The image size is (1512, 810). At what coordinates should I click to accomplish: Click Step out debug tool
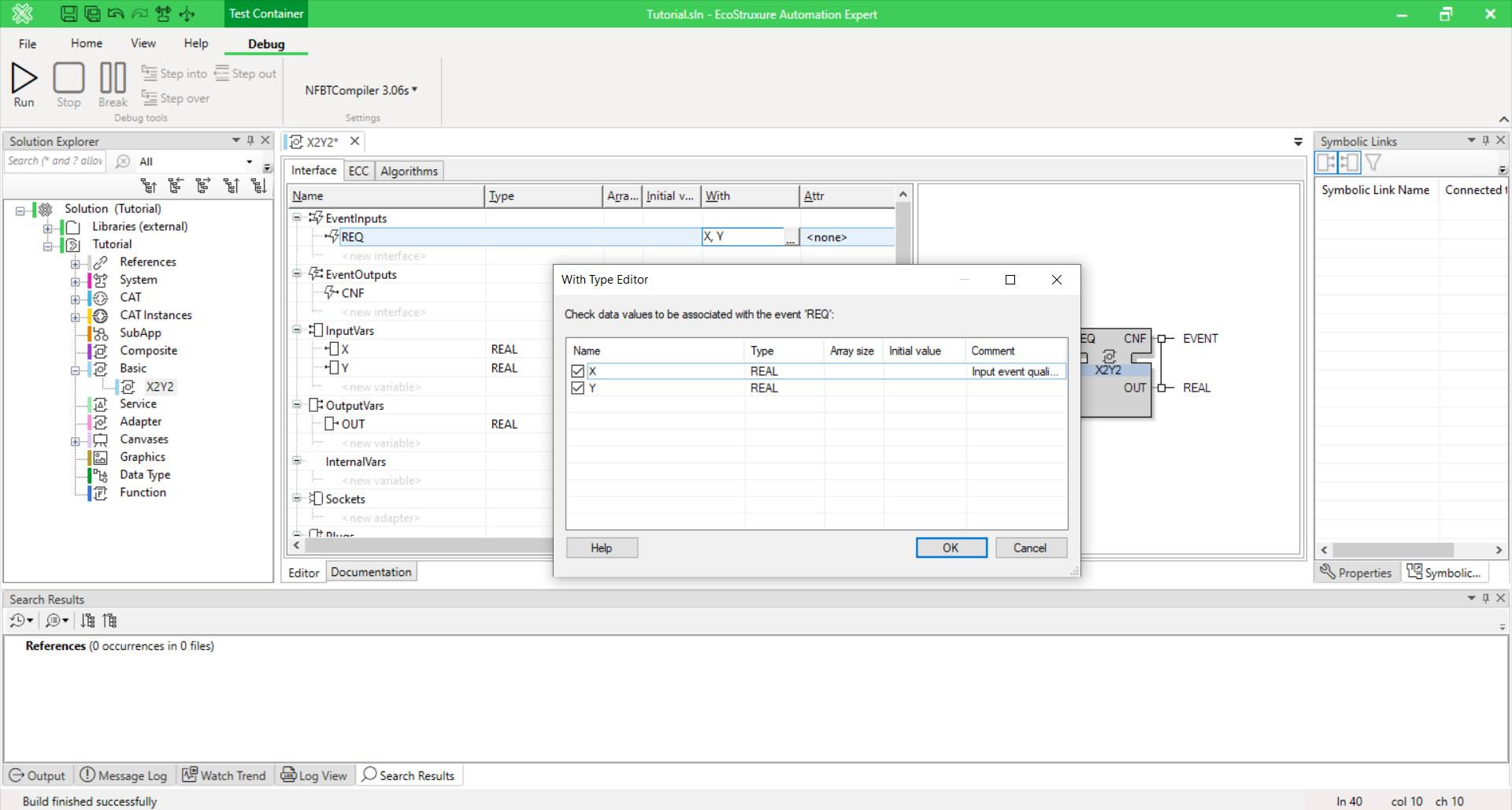[x=246, y=73]
